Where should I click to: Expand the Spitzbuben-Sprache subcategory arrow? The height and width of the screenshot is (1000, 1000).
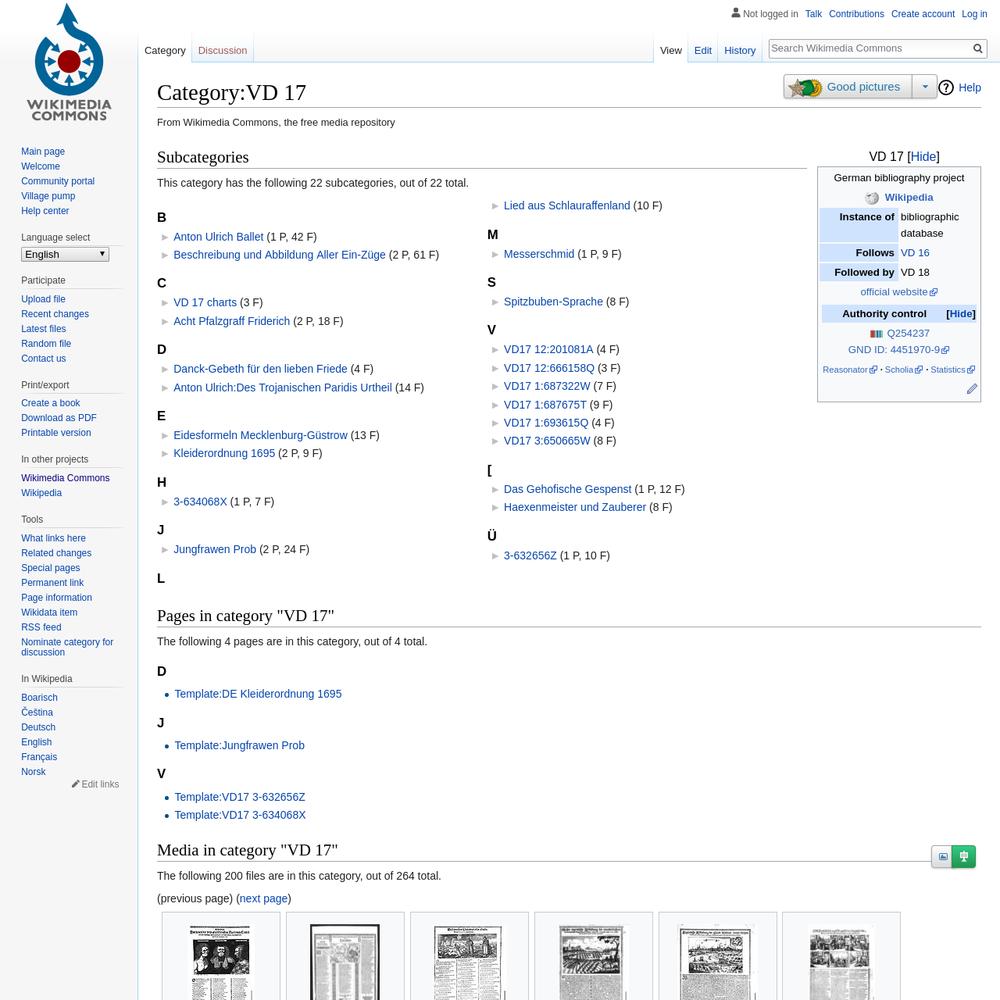pyautogui.click(x=495, y=302)
